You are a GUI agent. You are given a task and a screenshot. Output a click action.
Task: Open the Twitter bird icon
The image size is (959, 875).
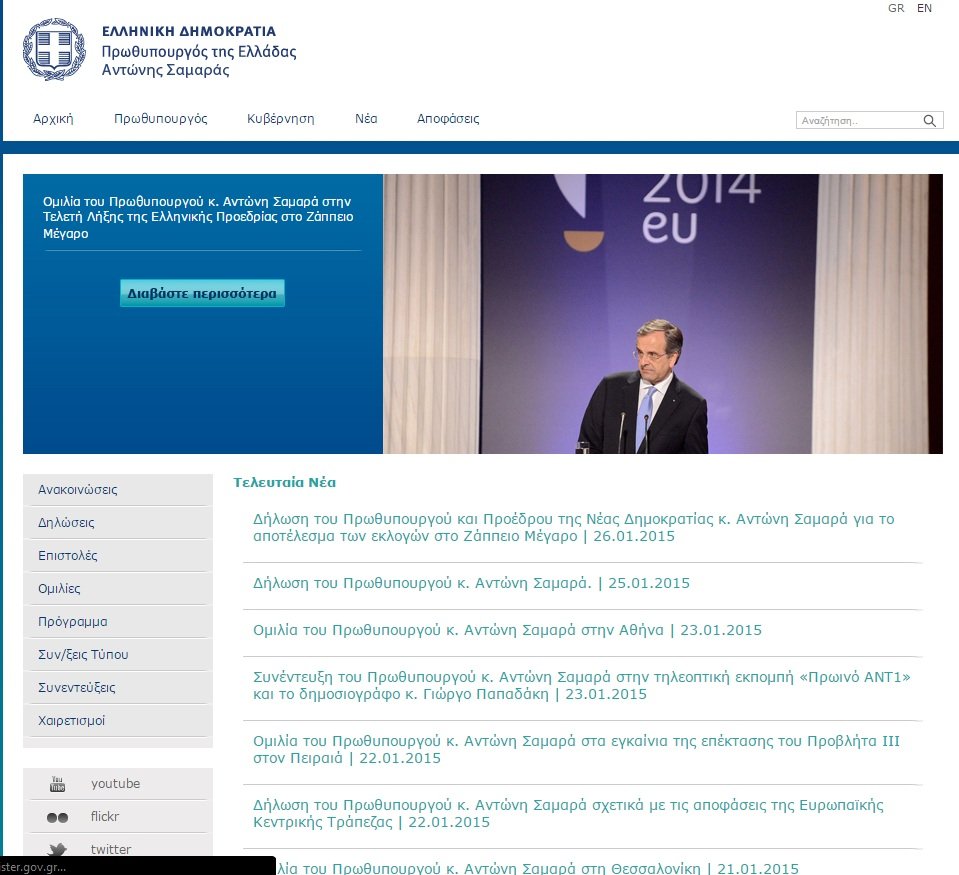[x=57, y=850]
